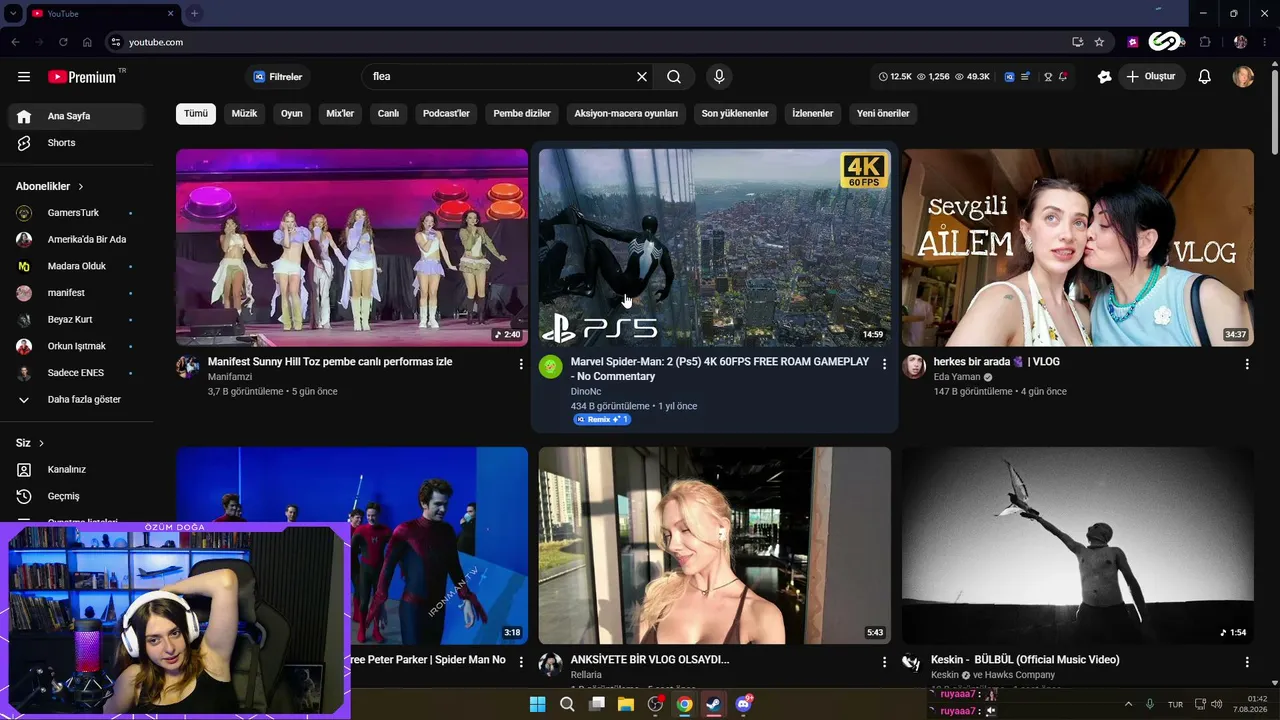Open Windows taskbar search

pos(567,704)
